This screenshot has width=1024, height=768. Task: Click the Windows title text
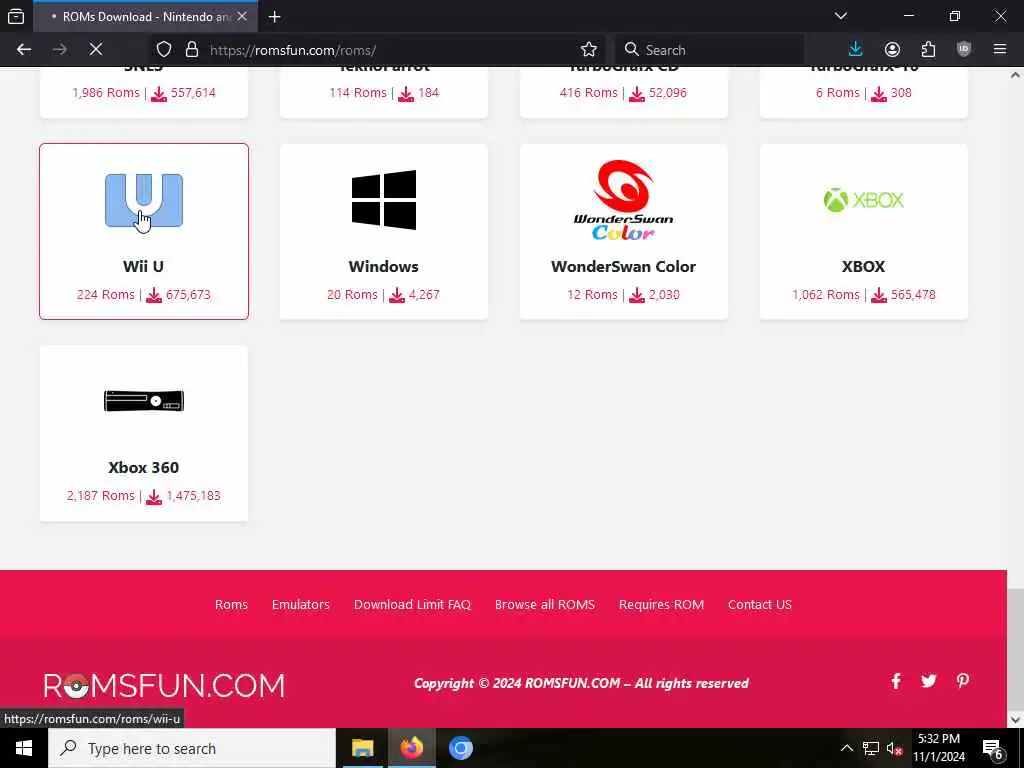click(383, 266)
